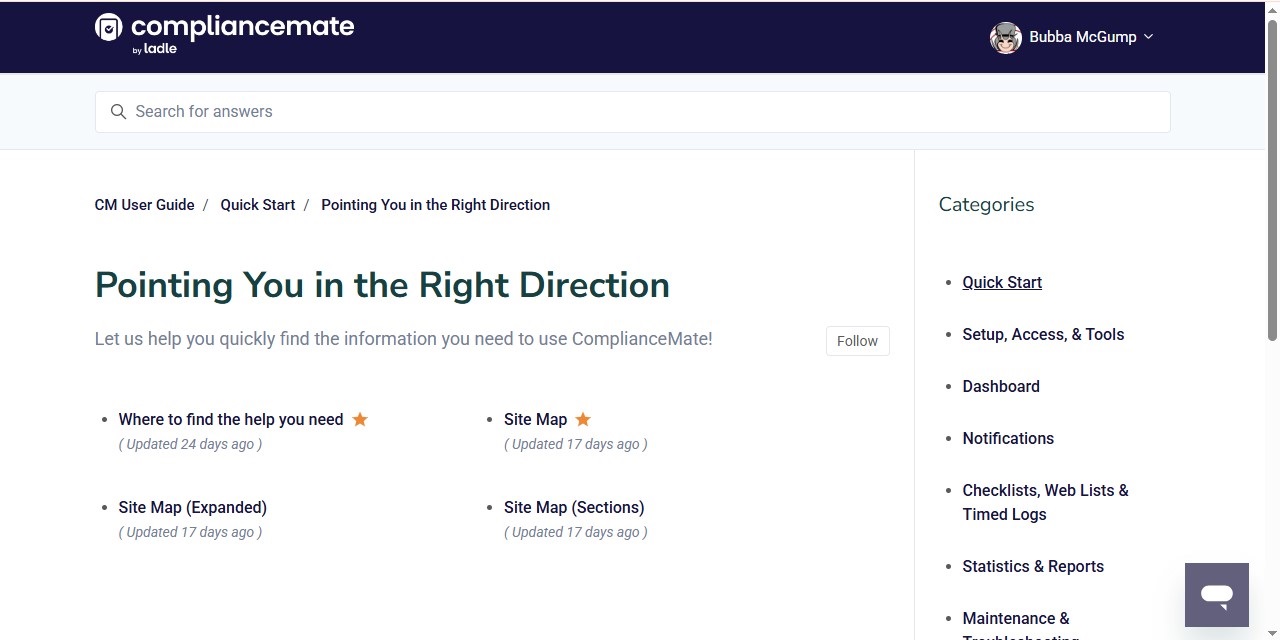Select the current 'Pointing You in the Right Direction' breadcrumb
Screen dimensions: 1280x640
click(435, 204)
